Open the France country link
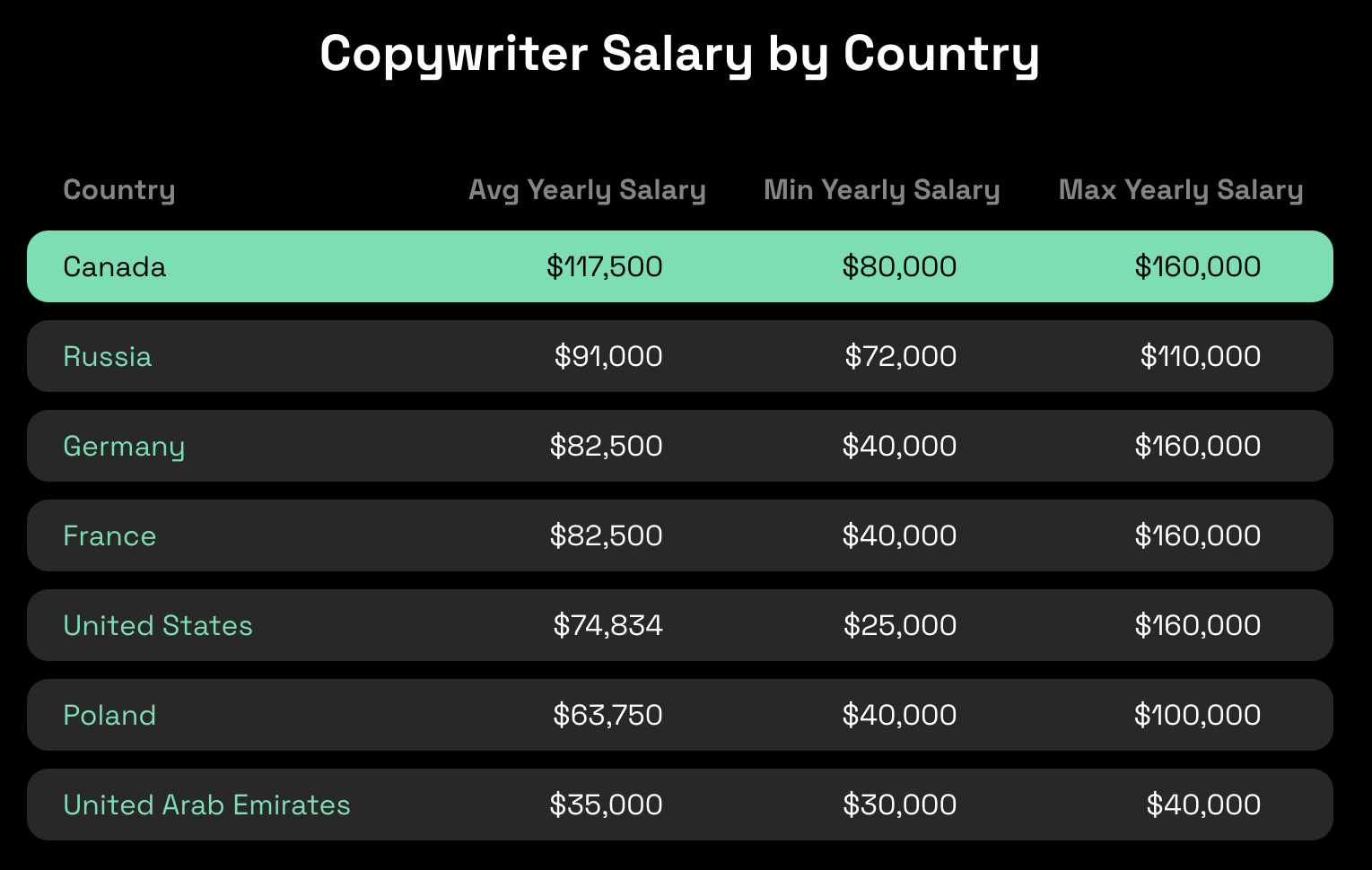This screenshot has height=870, width=1372. tap(109, 536)
